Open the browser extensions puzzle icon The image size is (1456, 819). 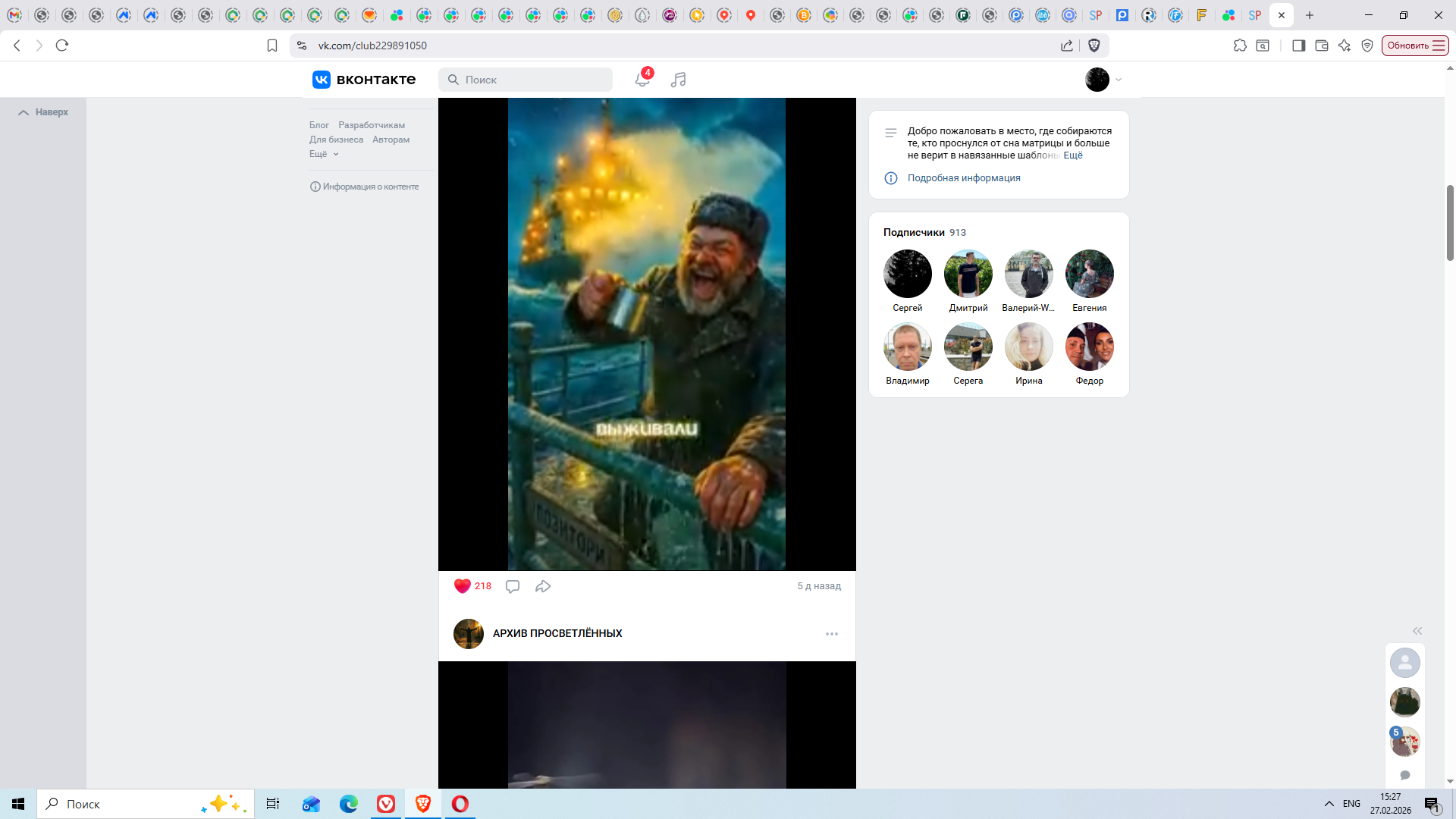1240,45
